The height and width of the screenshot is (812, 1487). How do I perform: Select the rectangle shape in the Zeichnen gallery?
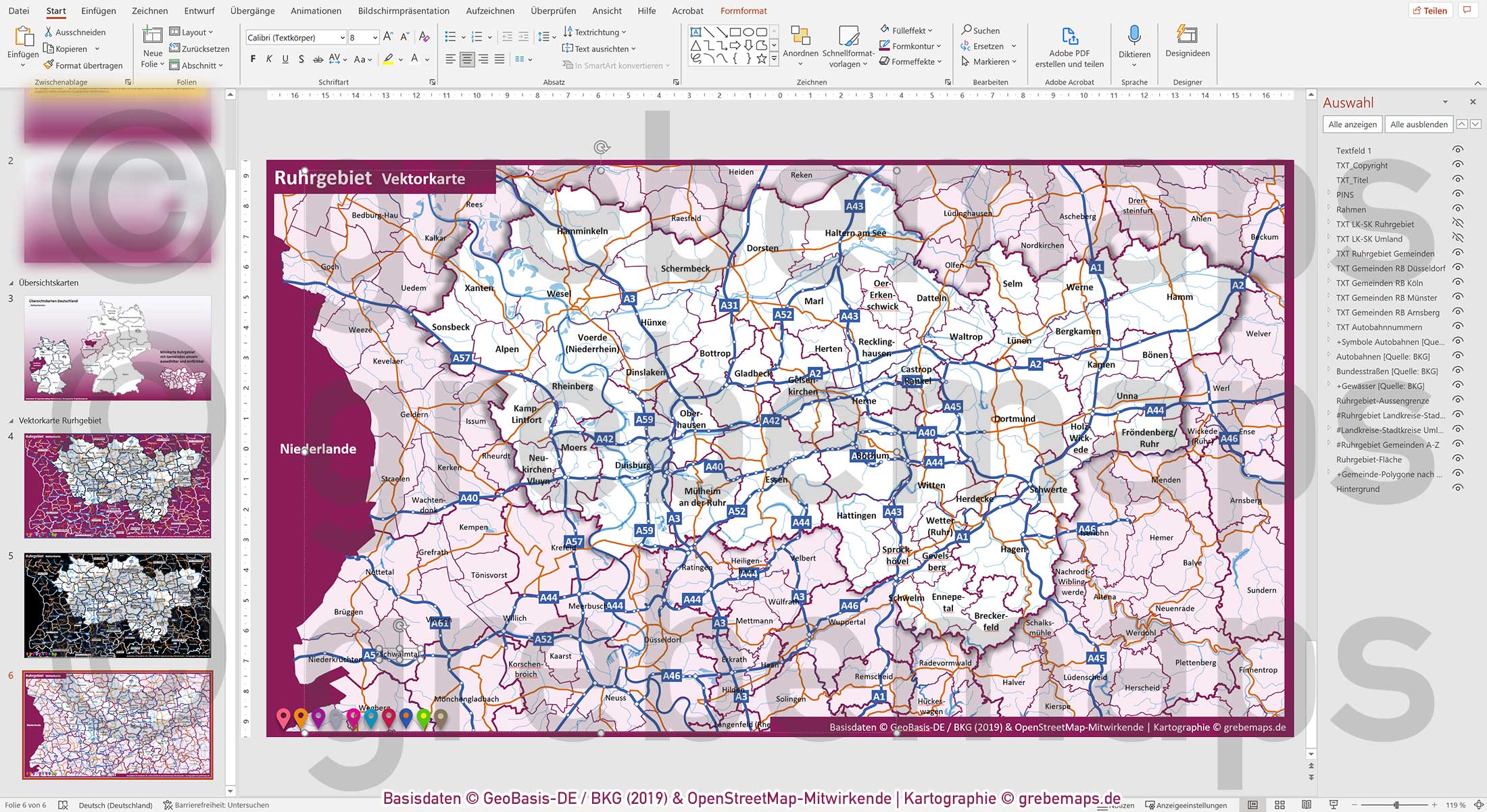click(735, 31)
